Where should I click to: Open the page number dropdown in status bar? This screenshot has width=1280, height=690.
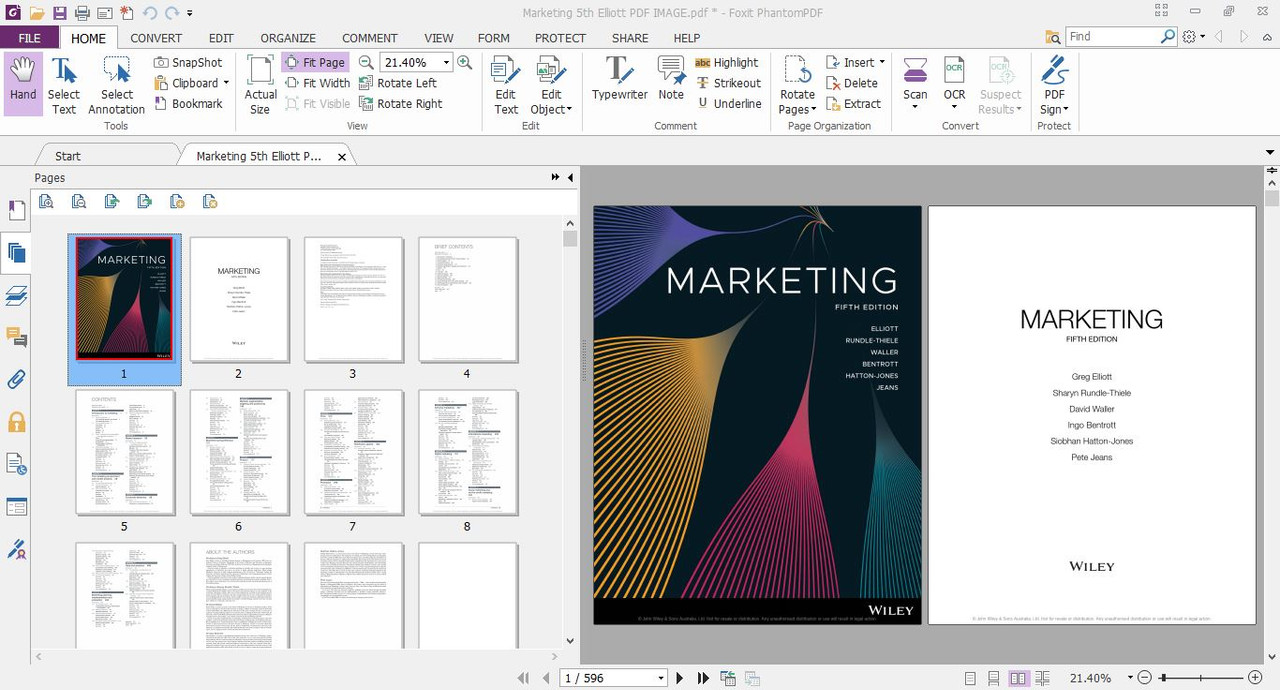coord(661,678)
